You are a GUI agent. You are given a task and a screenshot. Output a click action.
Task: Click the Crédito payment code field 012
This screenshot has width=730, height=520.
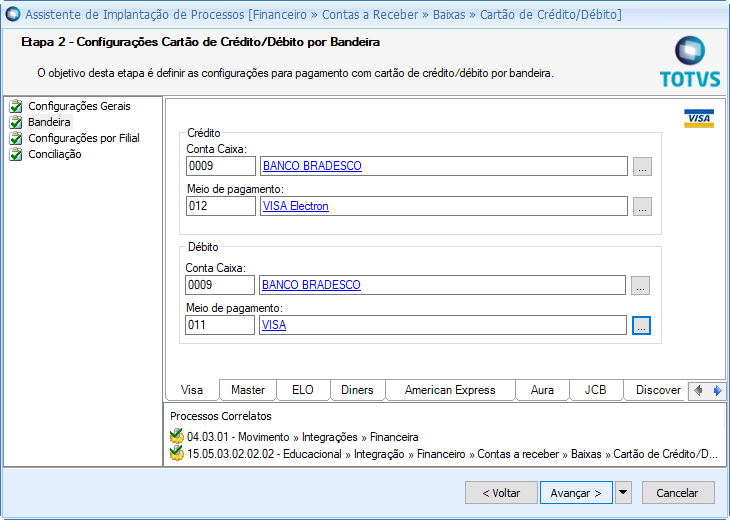[221, 206]
